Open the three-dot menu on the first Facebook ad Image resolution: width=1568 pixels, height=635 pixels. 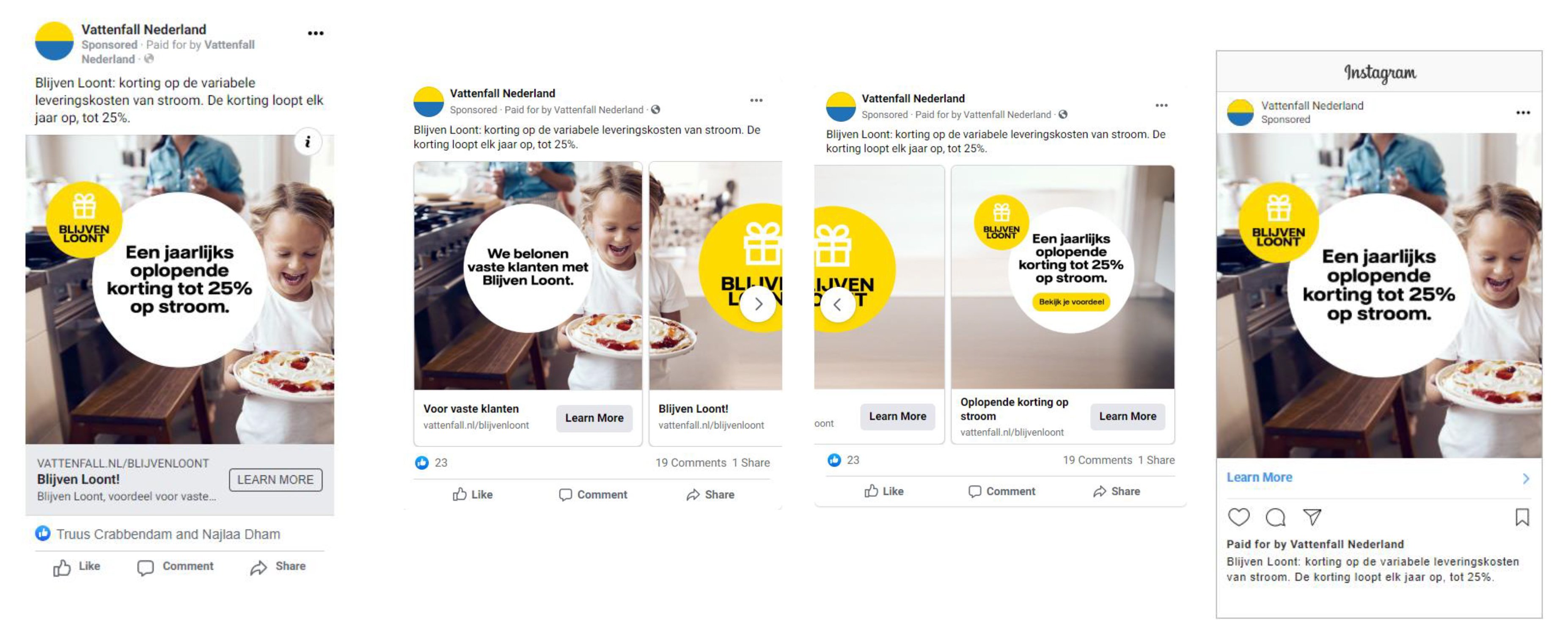pos(315,33)
